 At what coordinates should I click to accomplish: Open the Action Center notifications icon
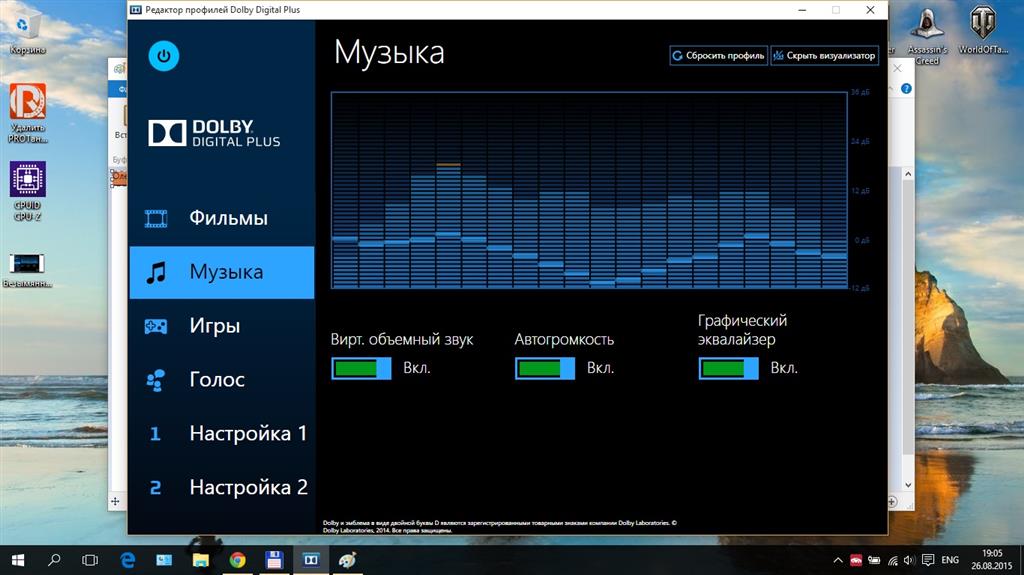(x=928, y=560)
